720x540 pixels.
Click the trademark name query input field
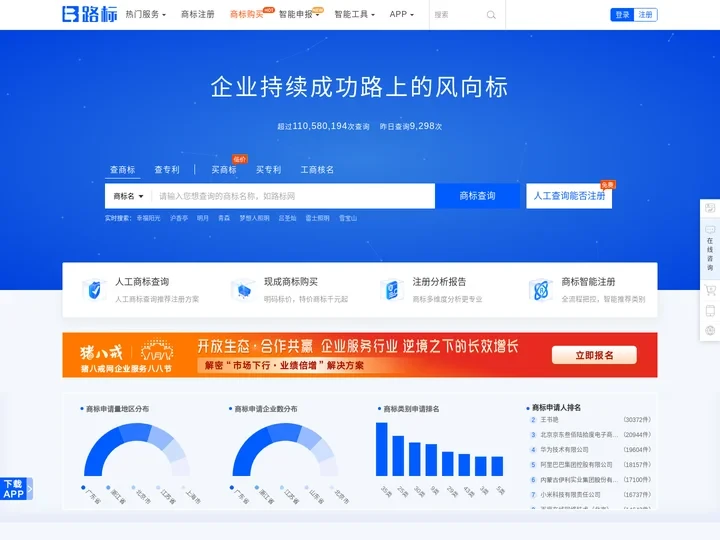point(294,196)
